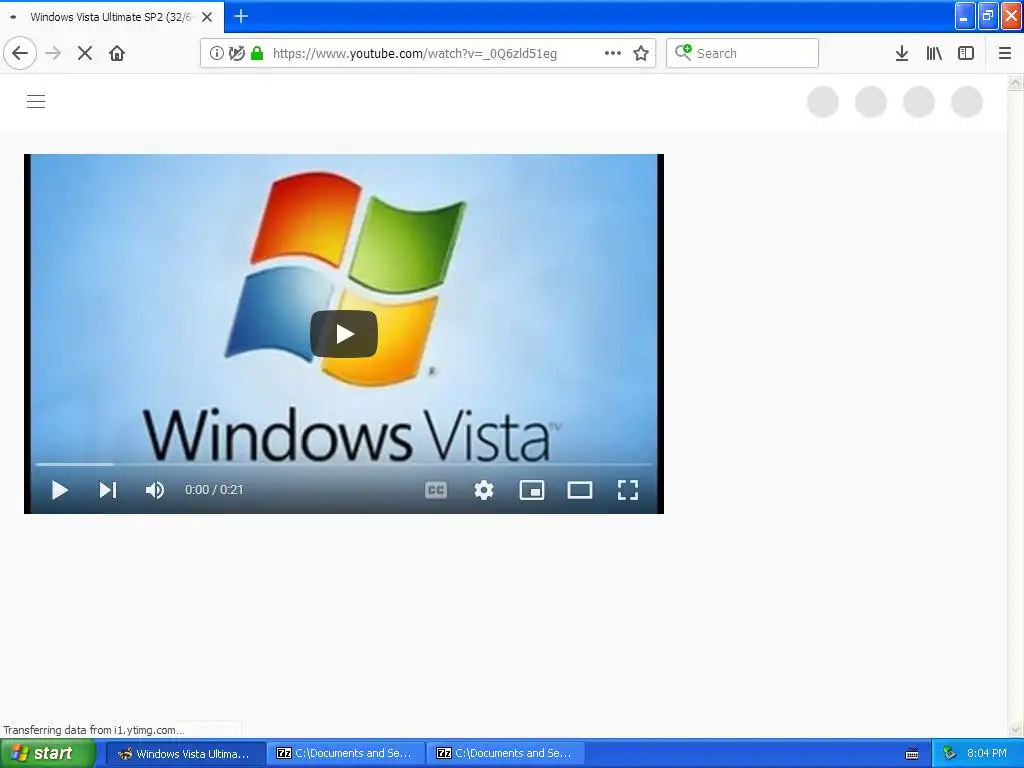
Task: Toggle closed captions CC
Action: (x=436, y=490)
